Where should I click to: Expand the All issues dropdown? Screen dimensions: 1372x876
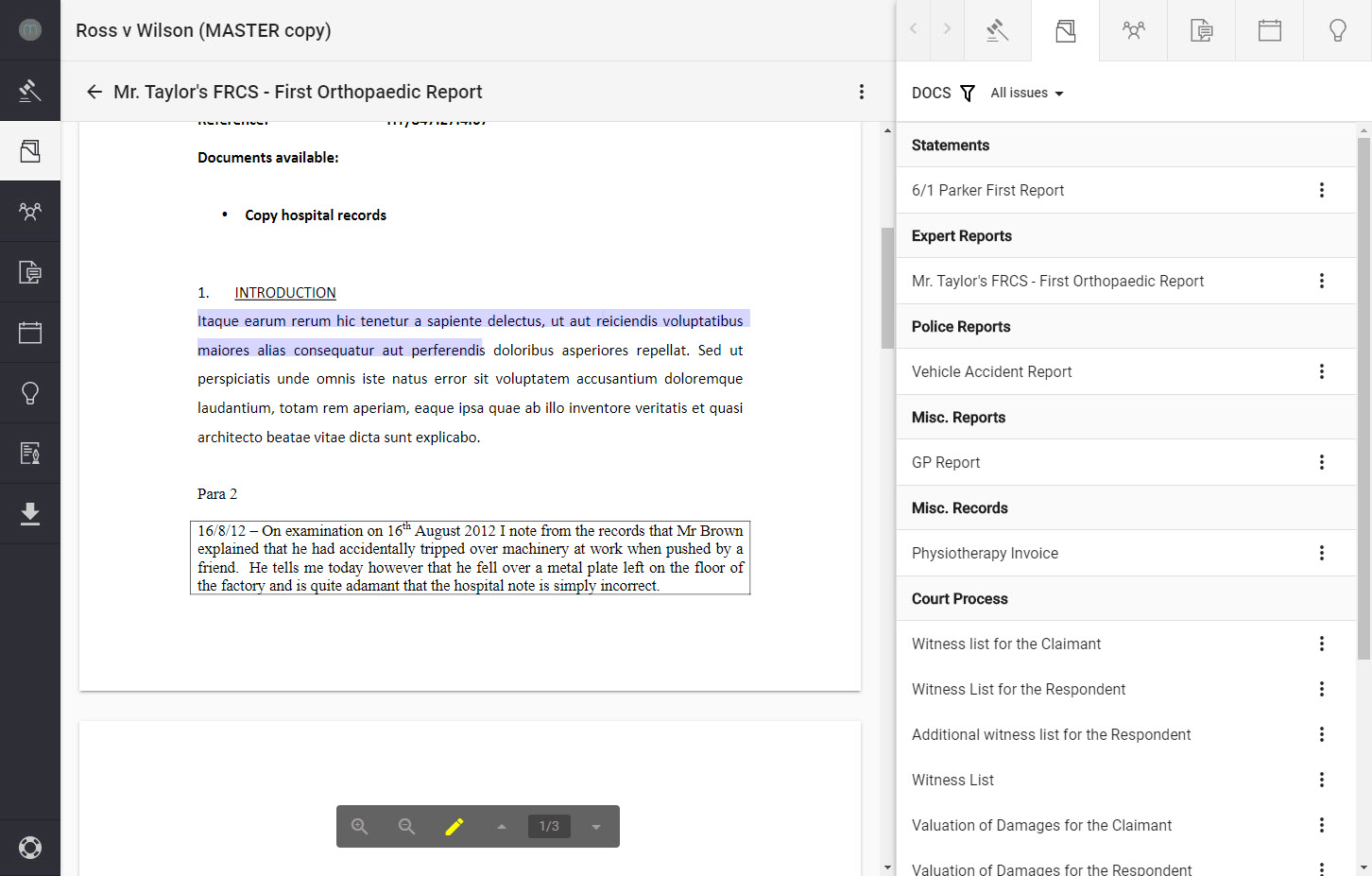click(1027, 93)
